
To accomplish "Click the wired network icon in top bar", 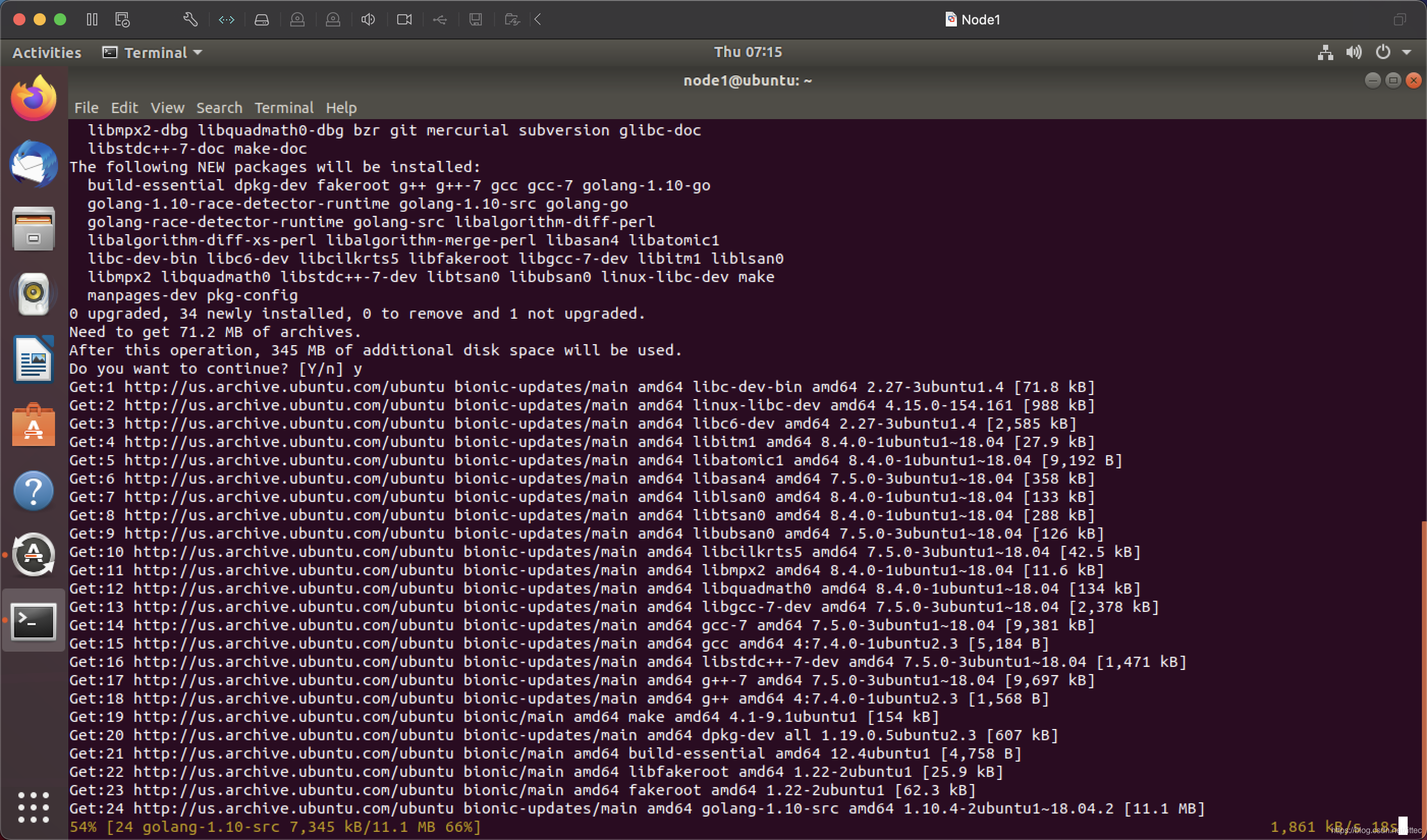I will 1325,52.
